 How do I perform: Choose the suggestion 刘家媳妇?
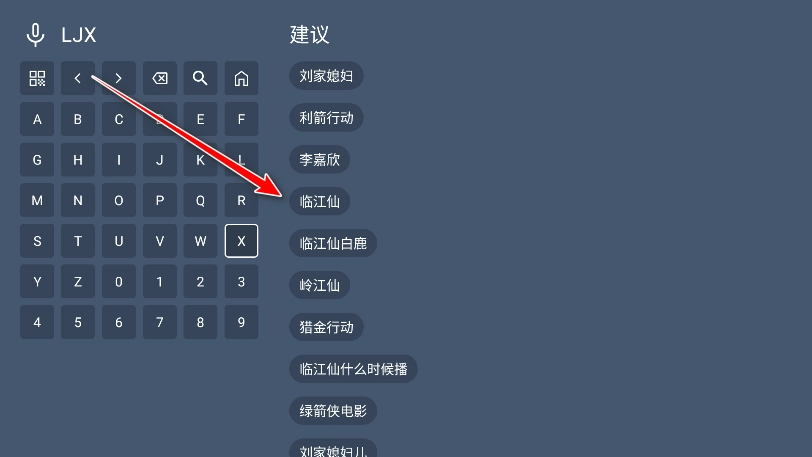[326, 76]
